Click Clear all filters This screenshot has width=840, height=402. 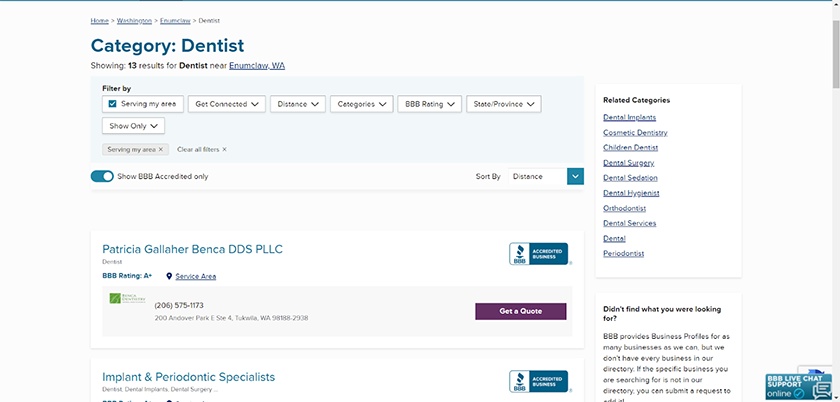click(x=202, y=150)
